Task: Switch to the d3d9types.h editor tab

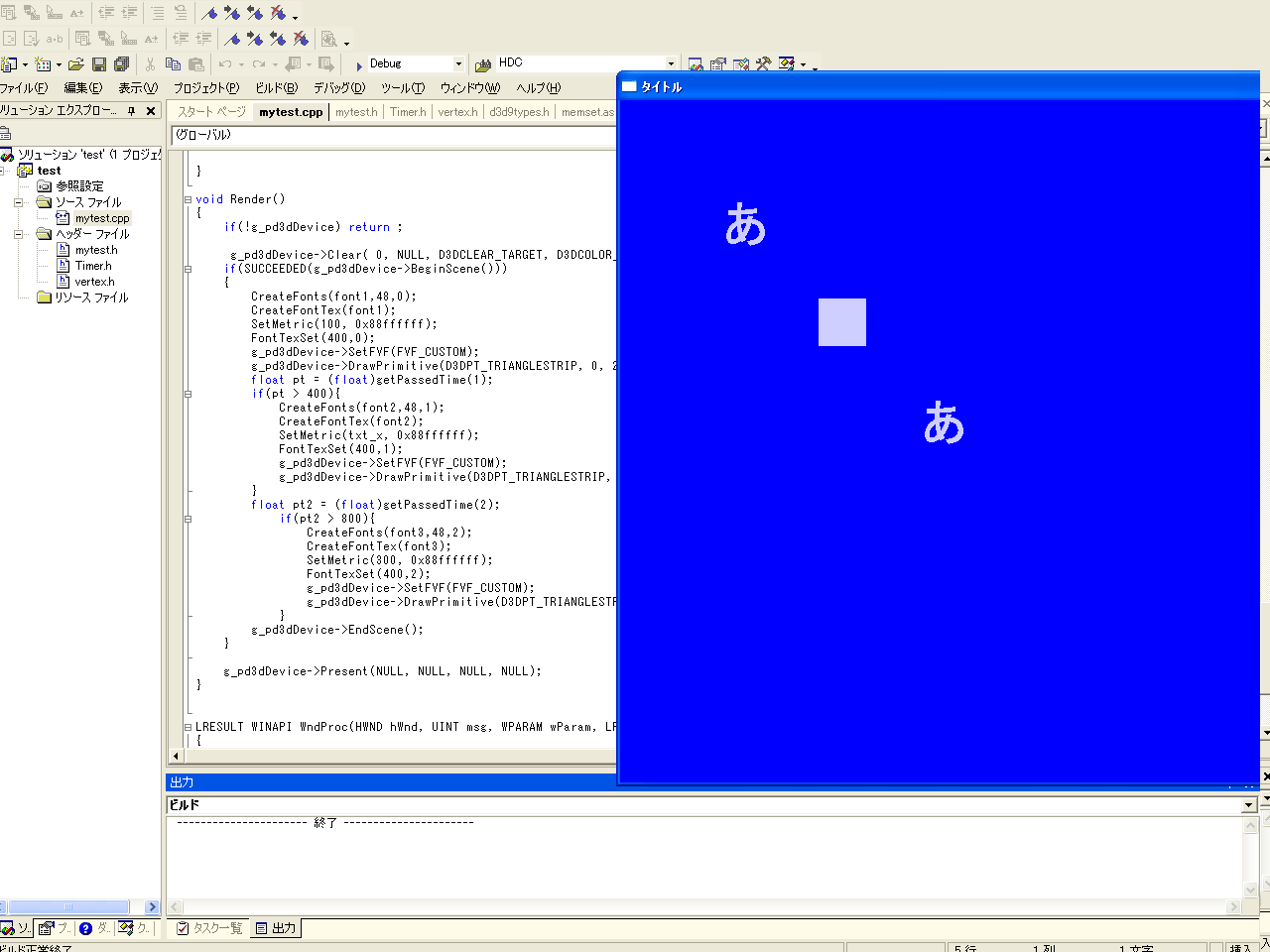Action: click(519, 112)
